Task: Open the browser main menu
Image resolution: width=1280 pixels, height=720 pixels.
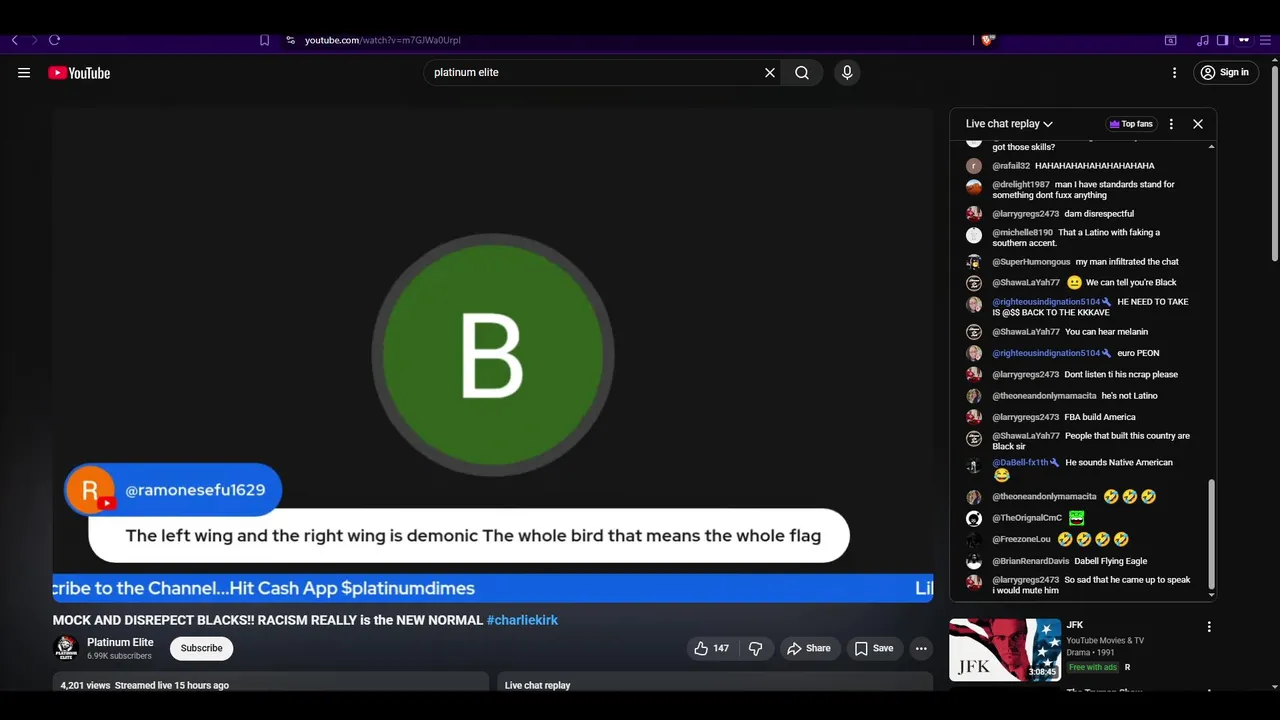Action: [x=1265, y=40]
